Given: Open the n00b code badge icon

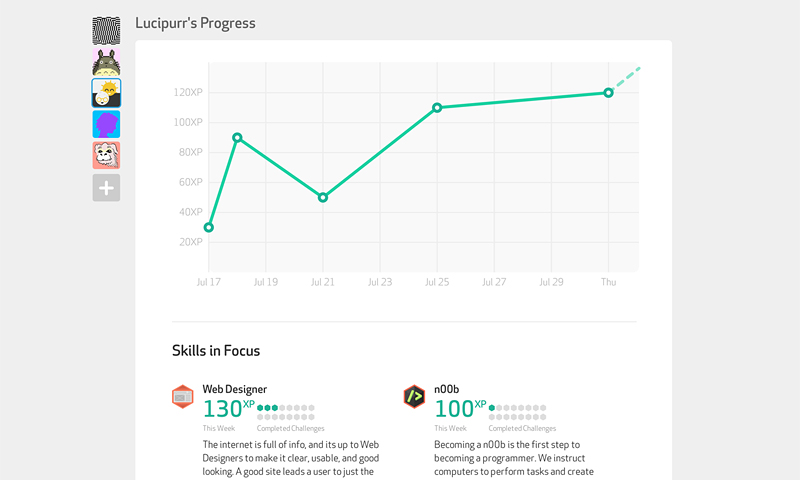Looking at the screenshot, I should (414, 397).
